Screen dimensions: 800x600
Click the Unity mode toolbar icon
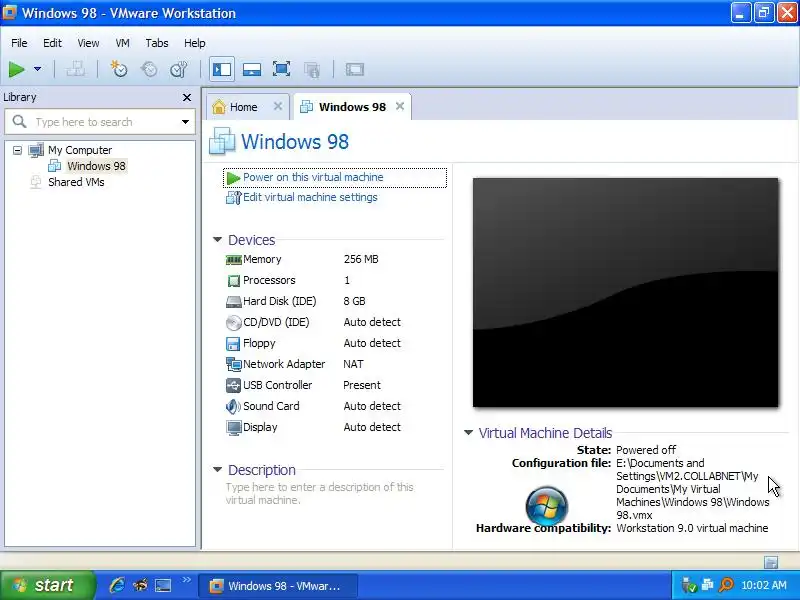pos(312,69)
